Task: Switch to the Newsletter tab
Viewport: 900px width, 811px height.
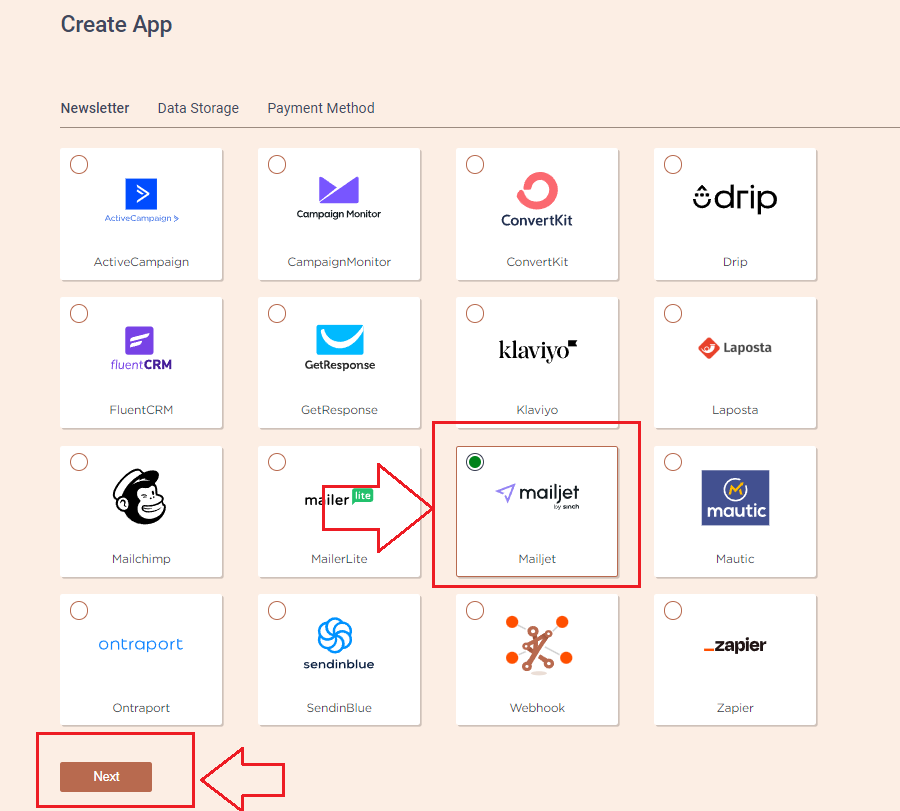Action: tap(95, 108)
